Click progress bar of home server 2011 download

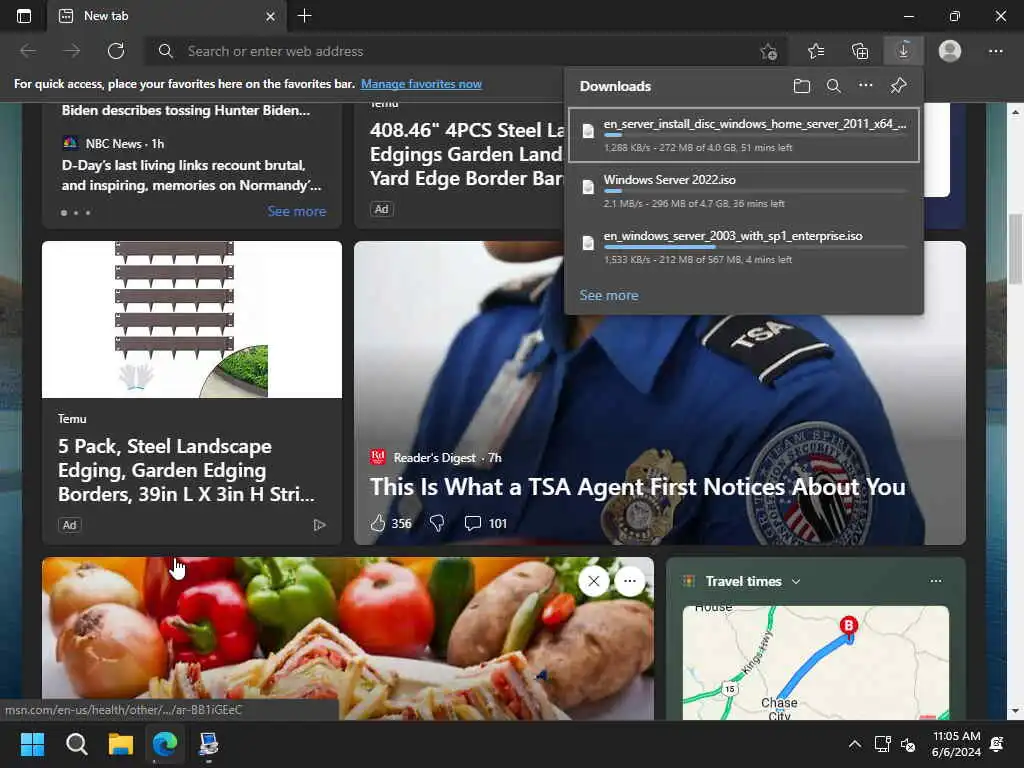pyautogui.click(x=755, y=135)
